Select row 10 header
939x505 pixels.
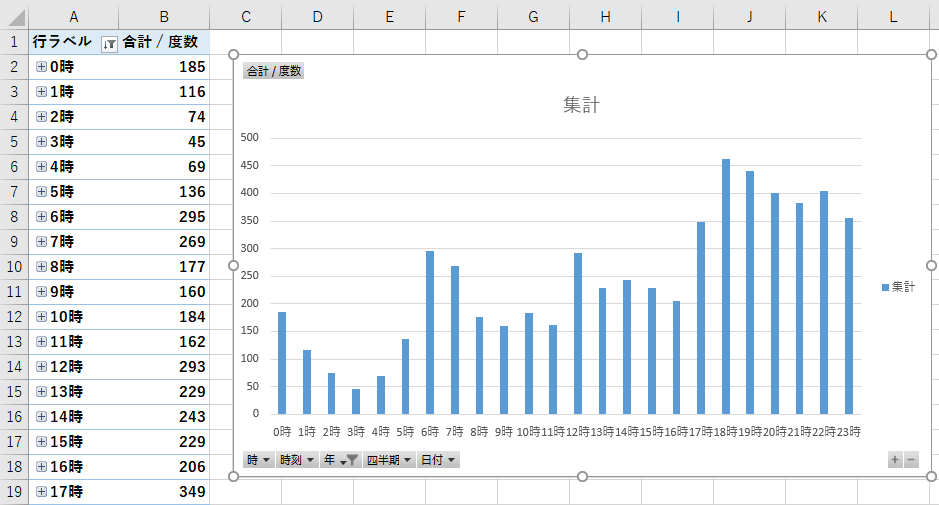14,267
